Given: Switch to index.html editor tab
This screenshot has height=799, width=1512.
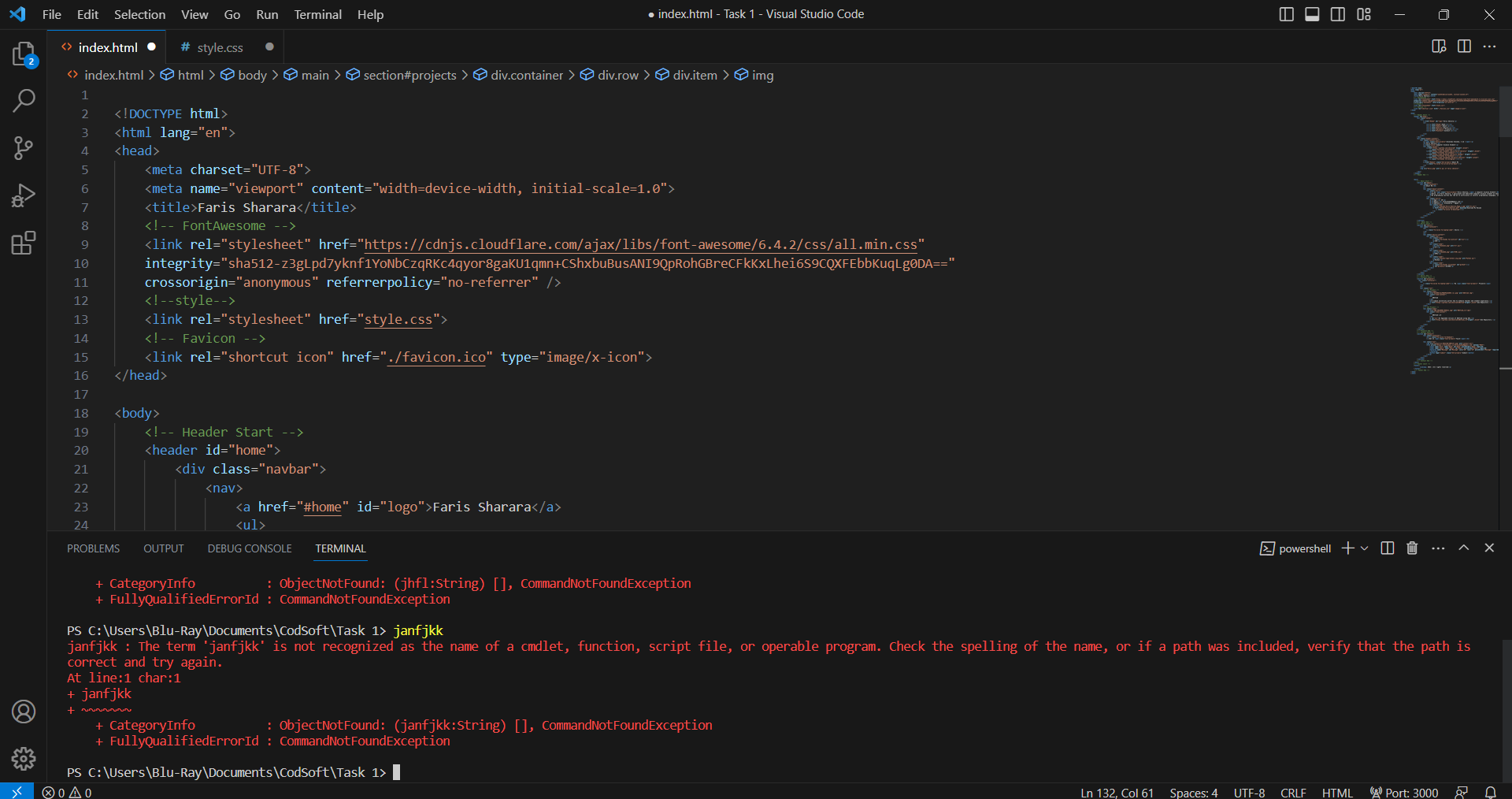Looking at the screenshot, I should pos(107,47).
